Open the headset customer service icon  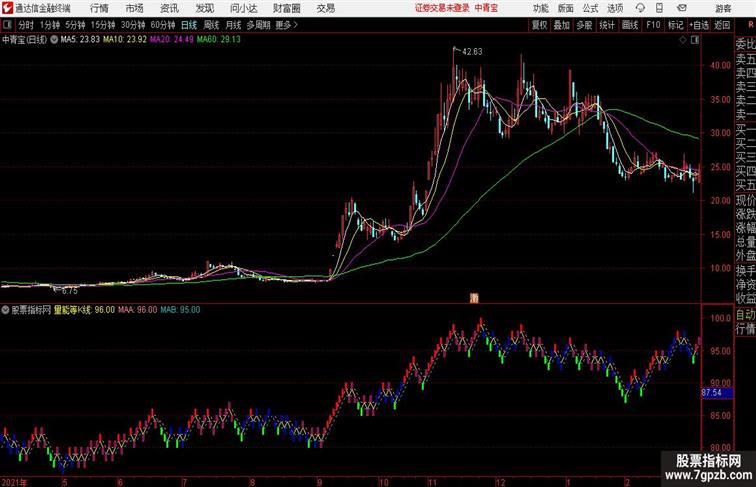[640, 8]
